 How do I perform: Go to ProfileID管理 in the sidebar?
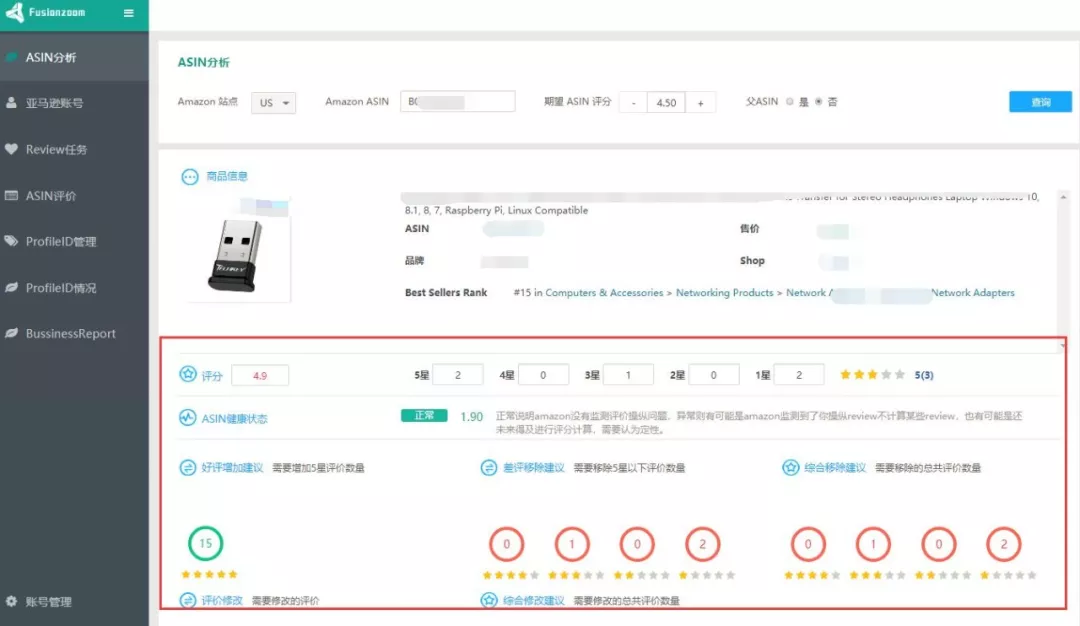(x=60, y=242)
